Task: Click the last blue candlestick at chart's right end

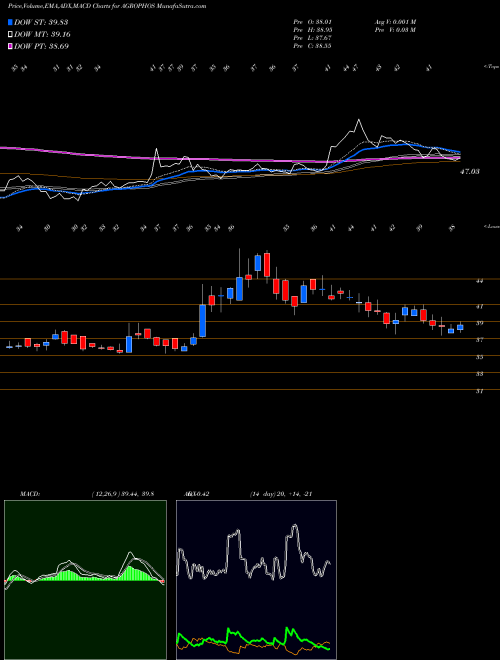Action: pos(460,327)
